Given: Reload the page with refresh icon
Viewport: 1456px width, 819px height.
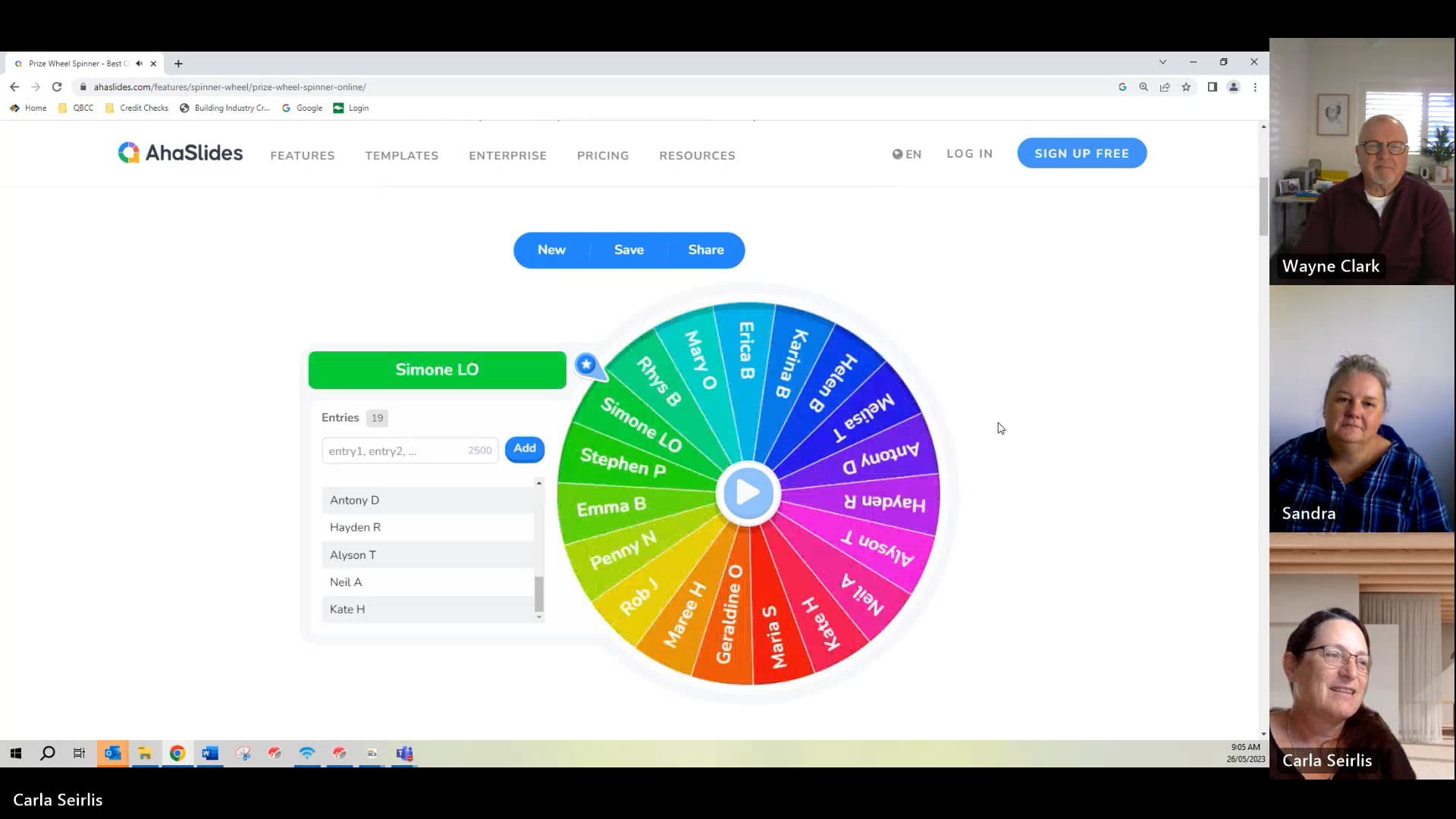Looking at the screenshot, I should tap(57, 87).
